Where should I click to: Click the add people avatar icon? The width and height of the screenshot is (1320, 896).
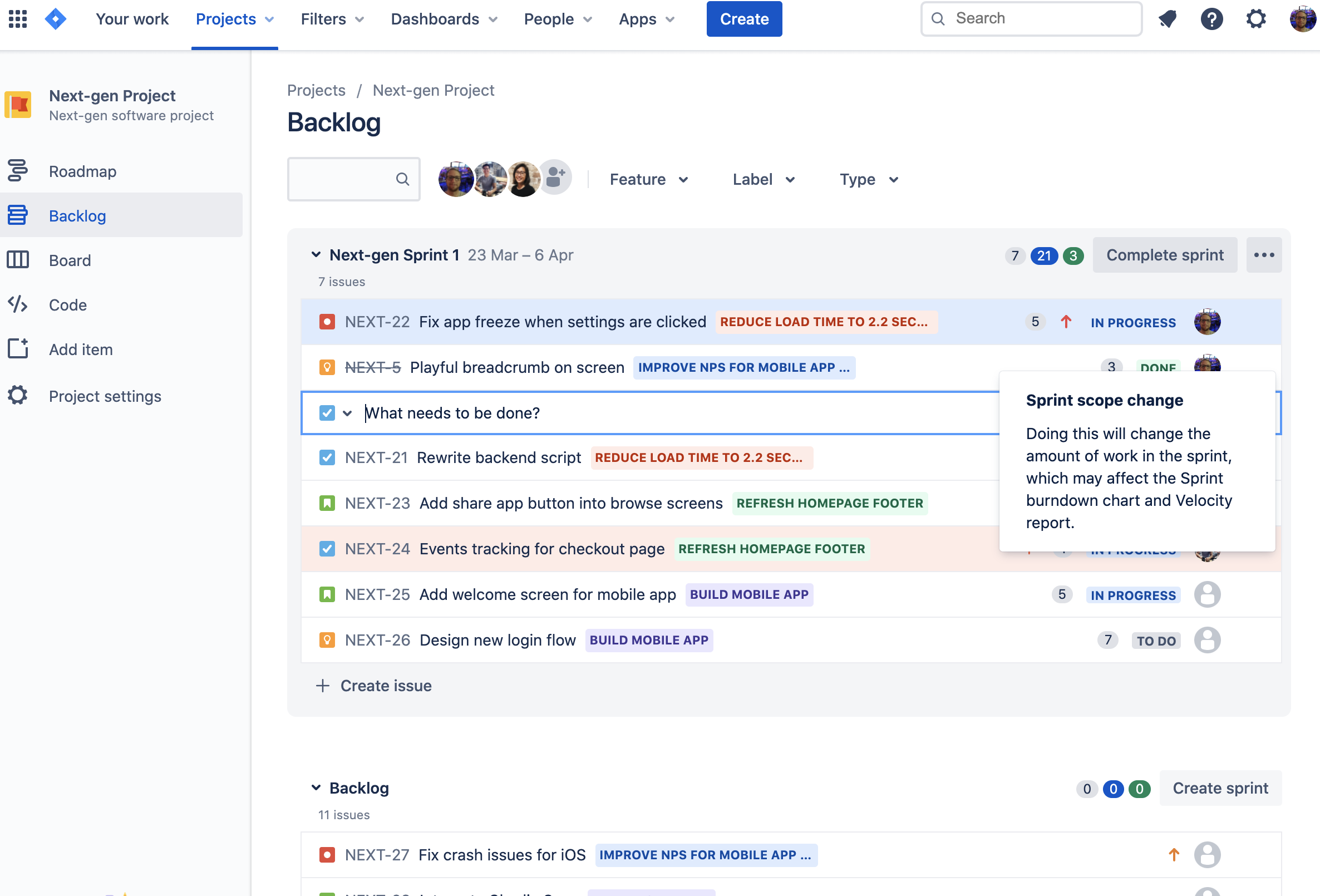pyautogui.click(x=555, y=178)
